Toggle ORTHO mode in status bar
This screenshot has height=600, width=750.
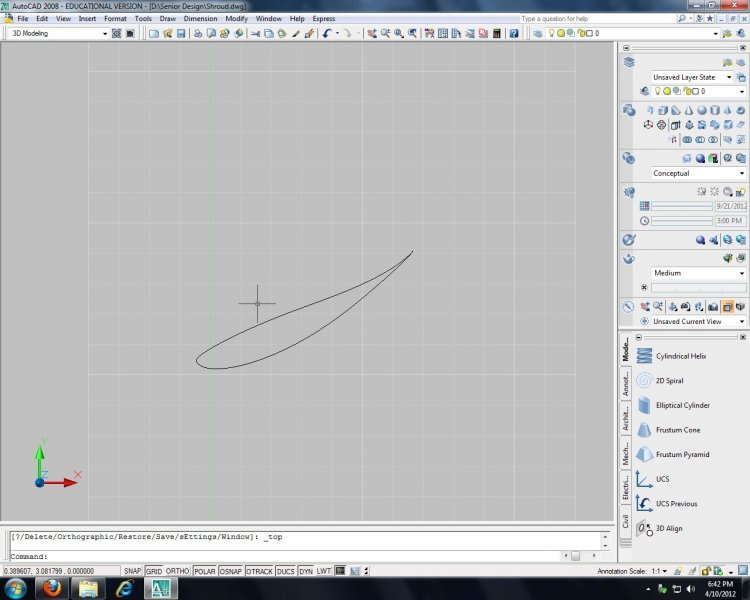point(178,571)
